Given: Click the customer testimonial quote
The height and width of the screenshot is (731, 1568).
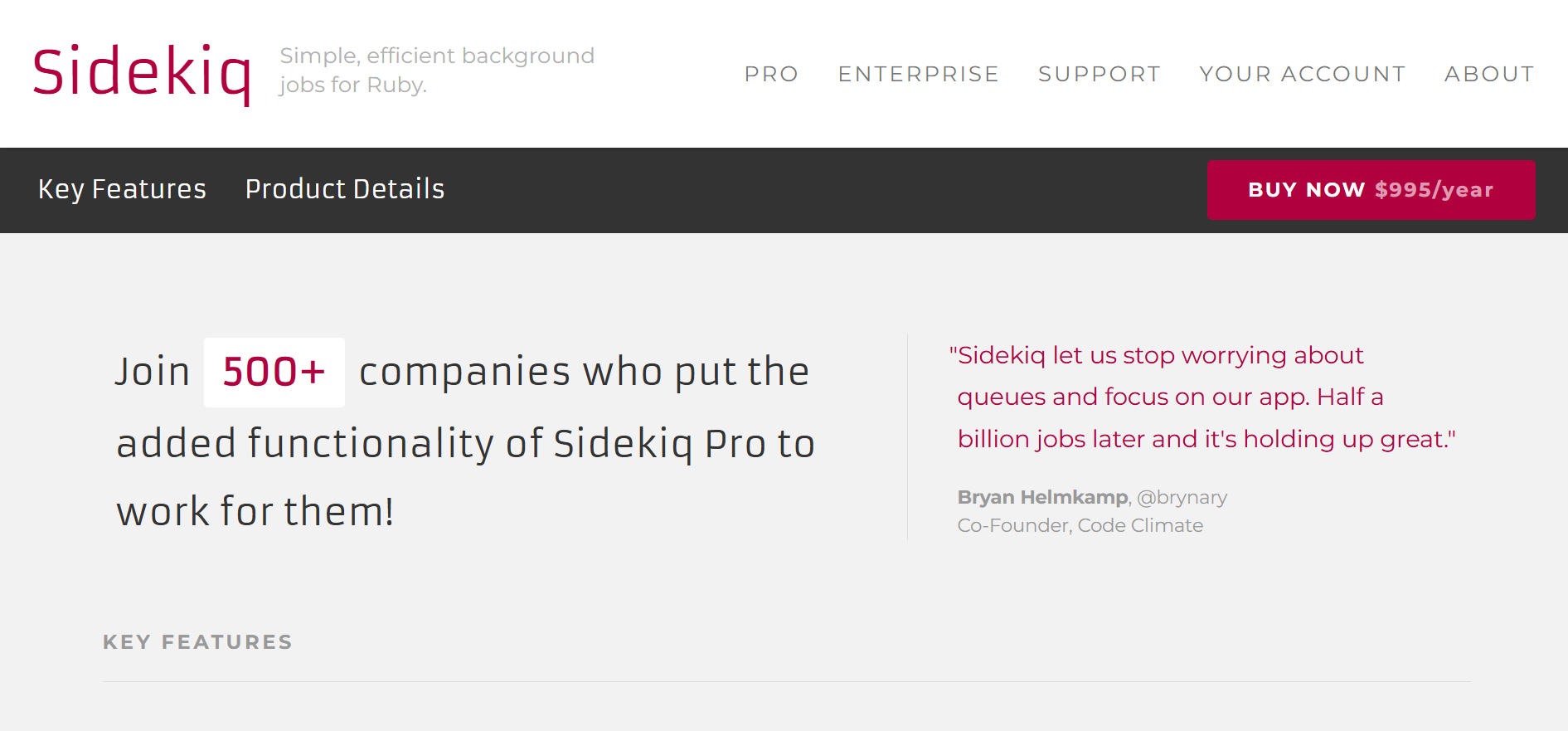Looking at the screenshot, I should tap(1202, 397).
